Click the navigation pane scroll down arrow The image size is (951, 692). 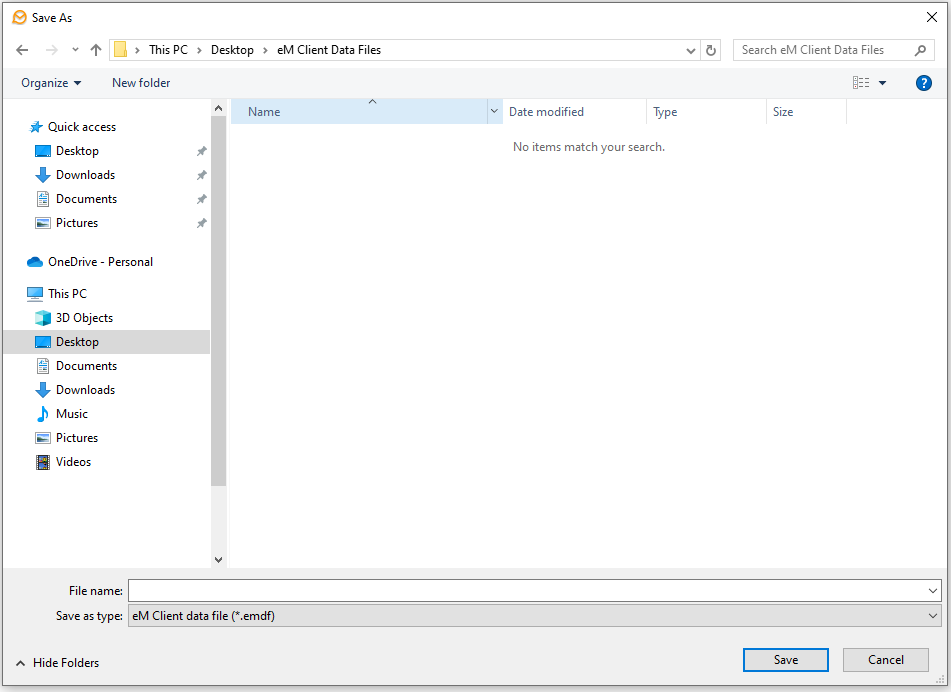(218, 559)
